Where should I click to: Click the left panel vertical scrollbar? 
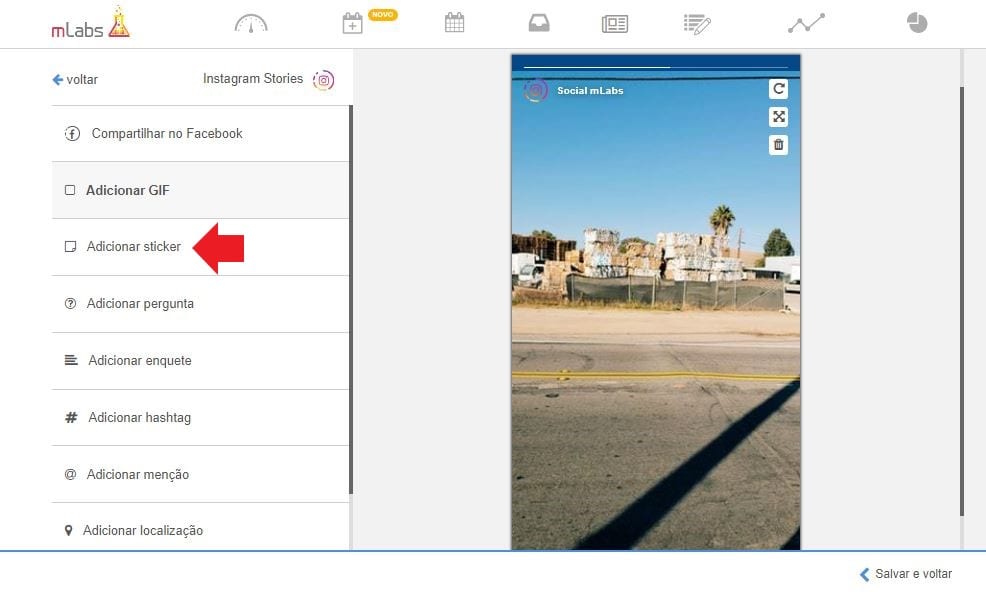[x=351, y=300]
